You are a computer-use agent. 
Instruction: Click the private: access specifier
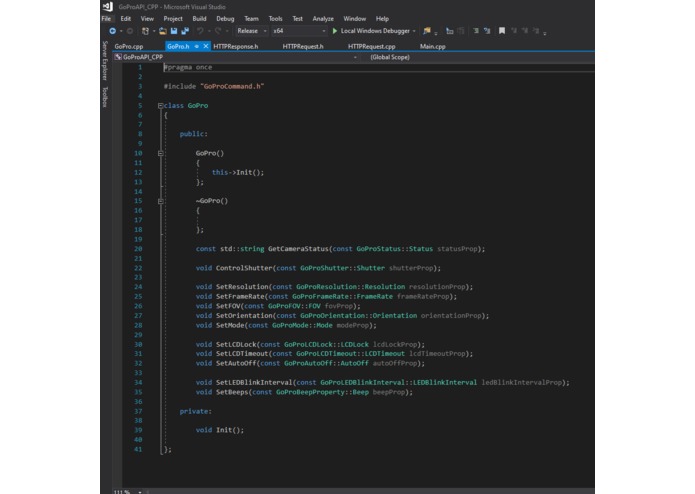(195, 412)
